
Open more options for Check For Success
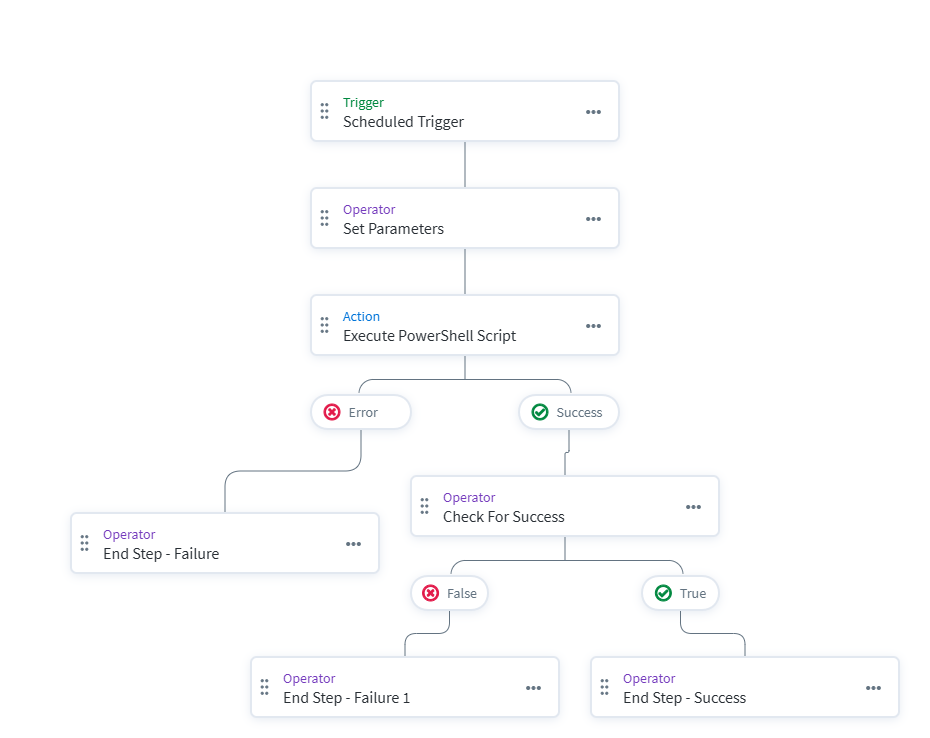[x=693, y=507]
